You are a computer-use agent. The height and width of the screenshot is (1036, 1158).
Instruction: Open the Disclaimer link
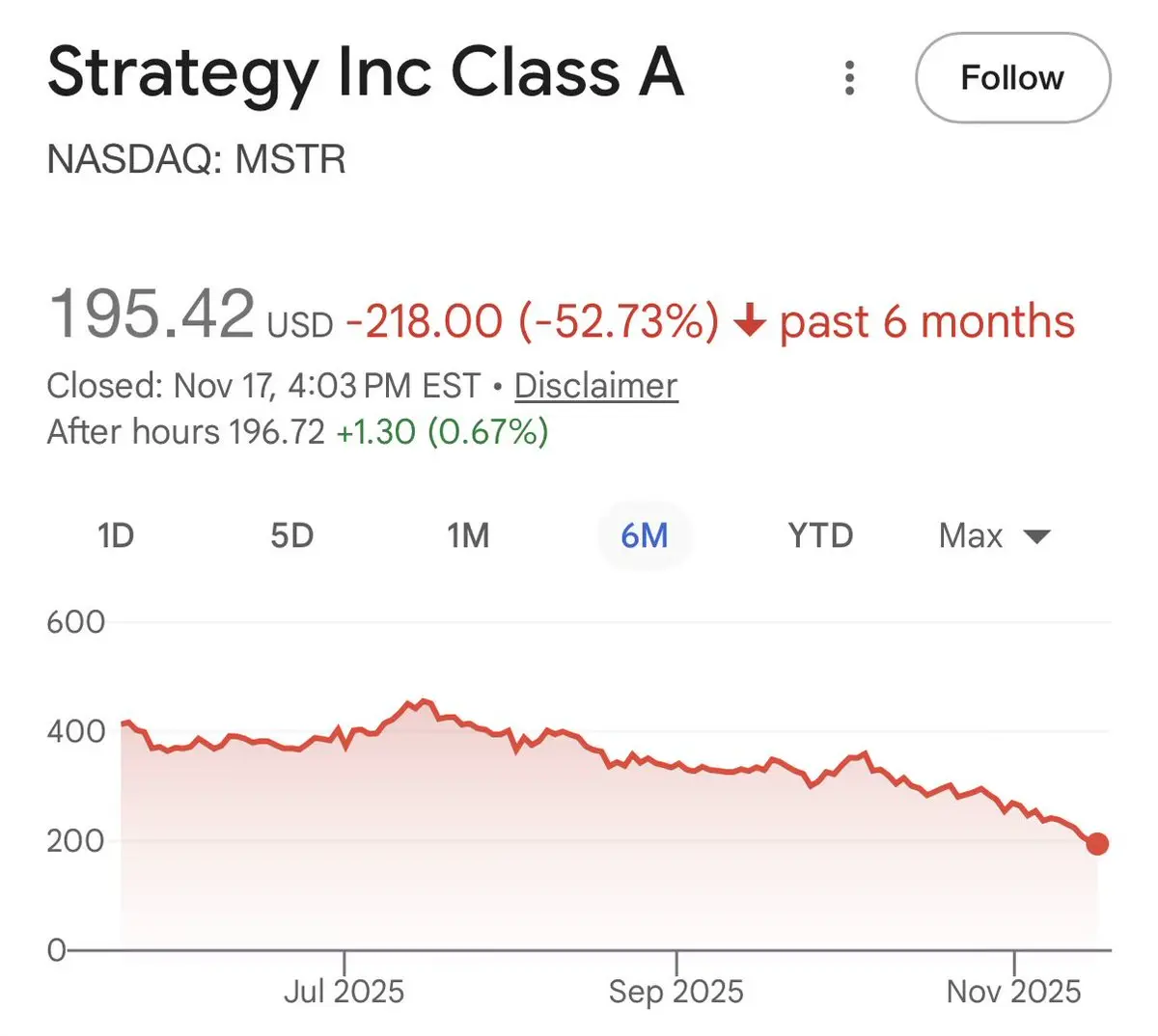(x=595, y=386)
